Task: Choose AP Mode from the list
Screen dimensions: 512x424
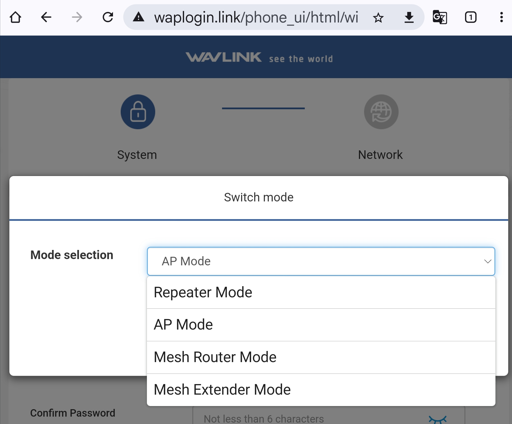Action: point(321,325)
